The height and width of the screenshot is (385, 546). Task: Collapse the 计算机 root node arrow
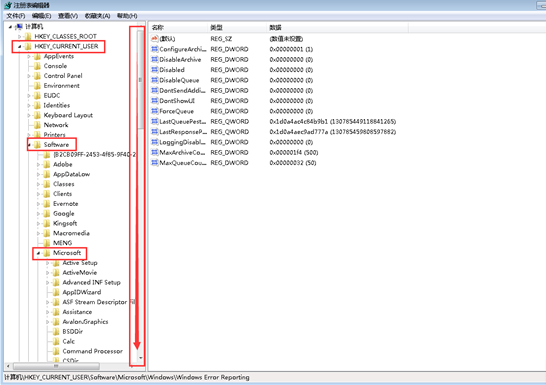[x=10, y=27]
